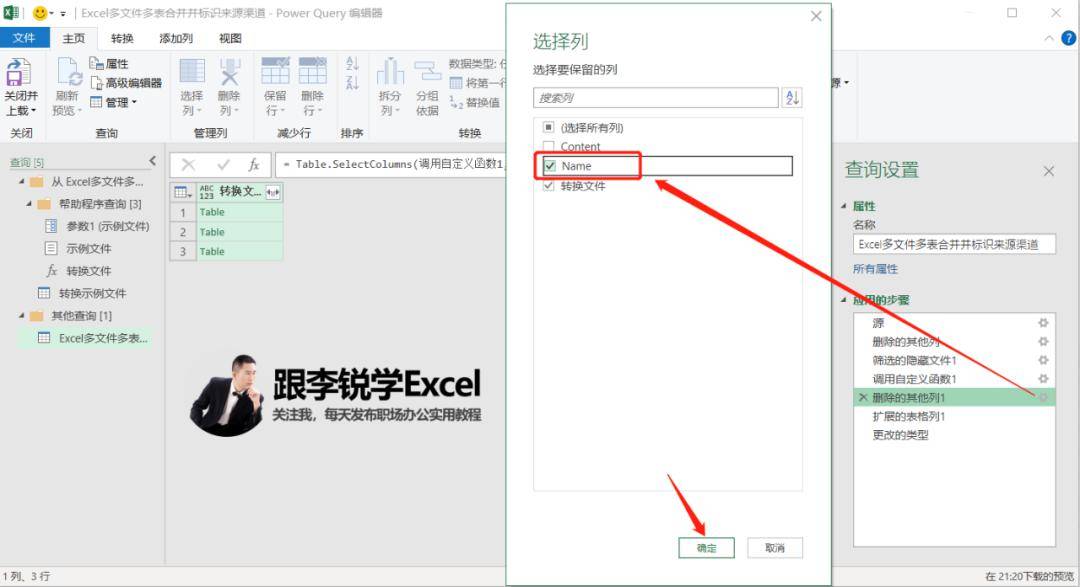The width and height of the screenshot is (1080, 587).
Task: Open the 所有属性 all properties link
Action: pos(875,269)
